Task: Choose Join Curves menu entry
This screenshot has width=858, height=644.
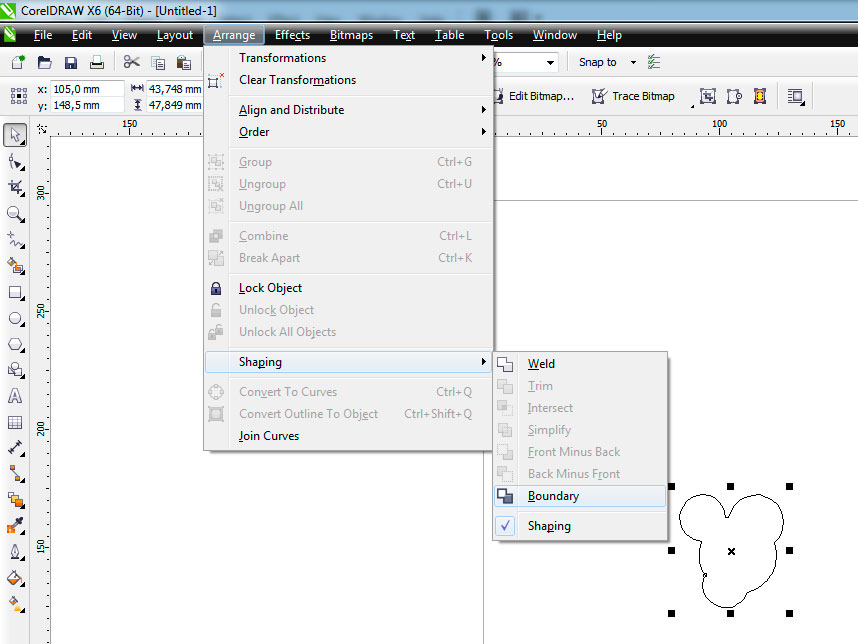Action: pyautogui.click(x=348, y=436)
